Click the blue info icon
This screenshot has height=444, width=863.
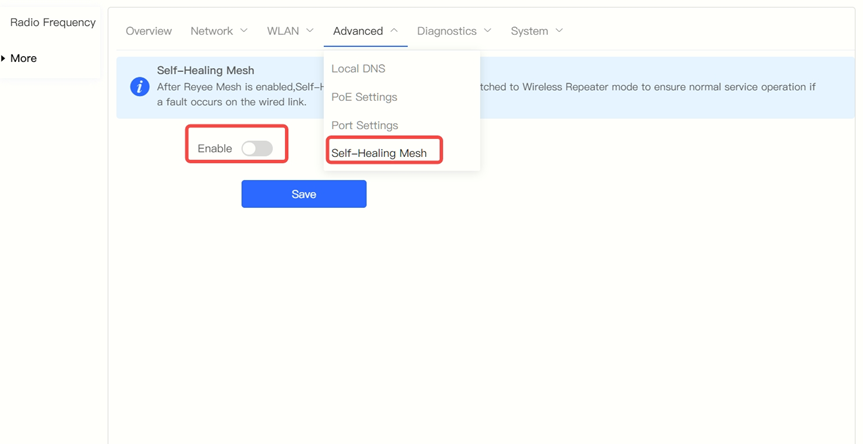(140, 87)
